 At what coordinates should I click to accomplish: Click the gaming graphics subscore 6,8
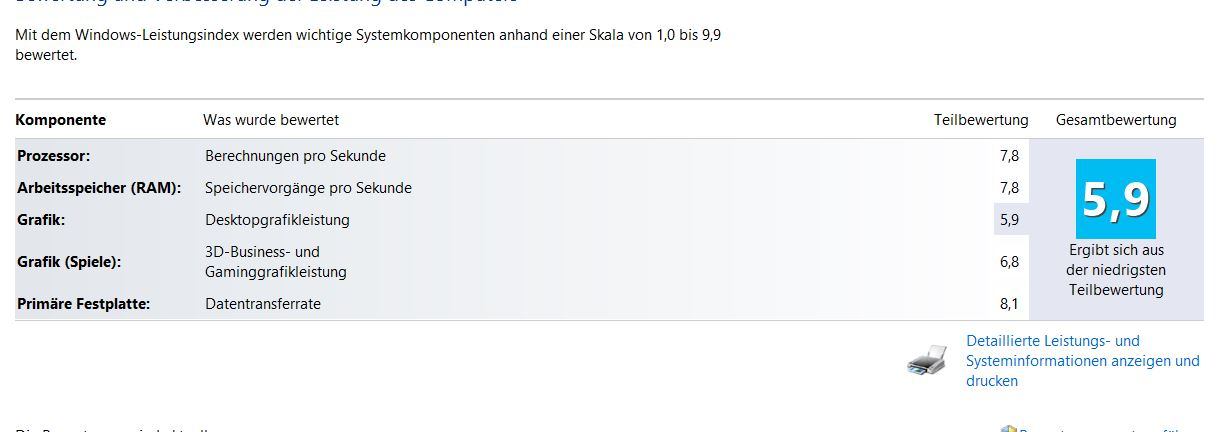tap(1009, 262)
